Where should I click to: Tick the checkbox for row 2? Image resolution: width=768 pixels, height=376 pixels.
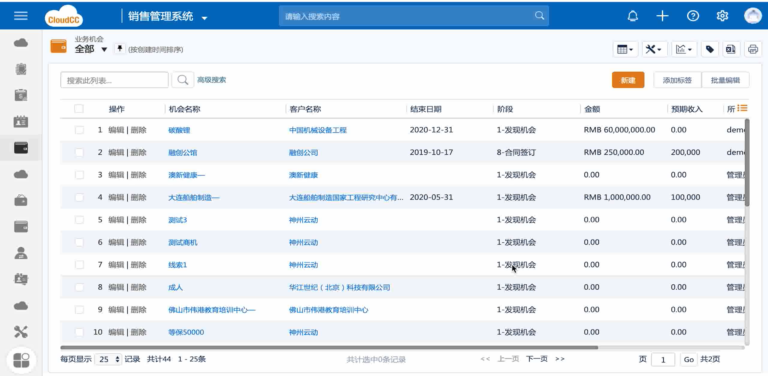point(79,152)
